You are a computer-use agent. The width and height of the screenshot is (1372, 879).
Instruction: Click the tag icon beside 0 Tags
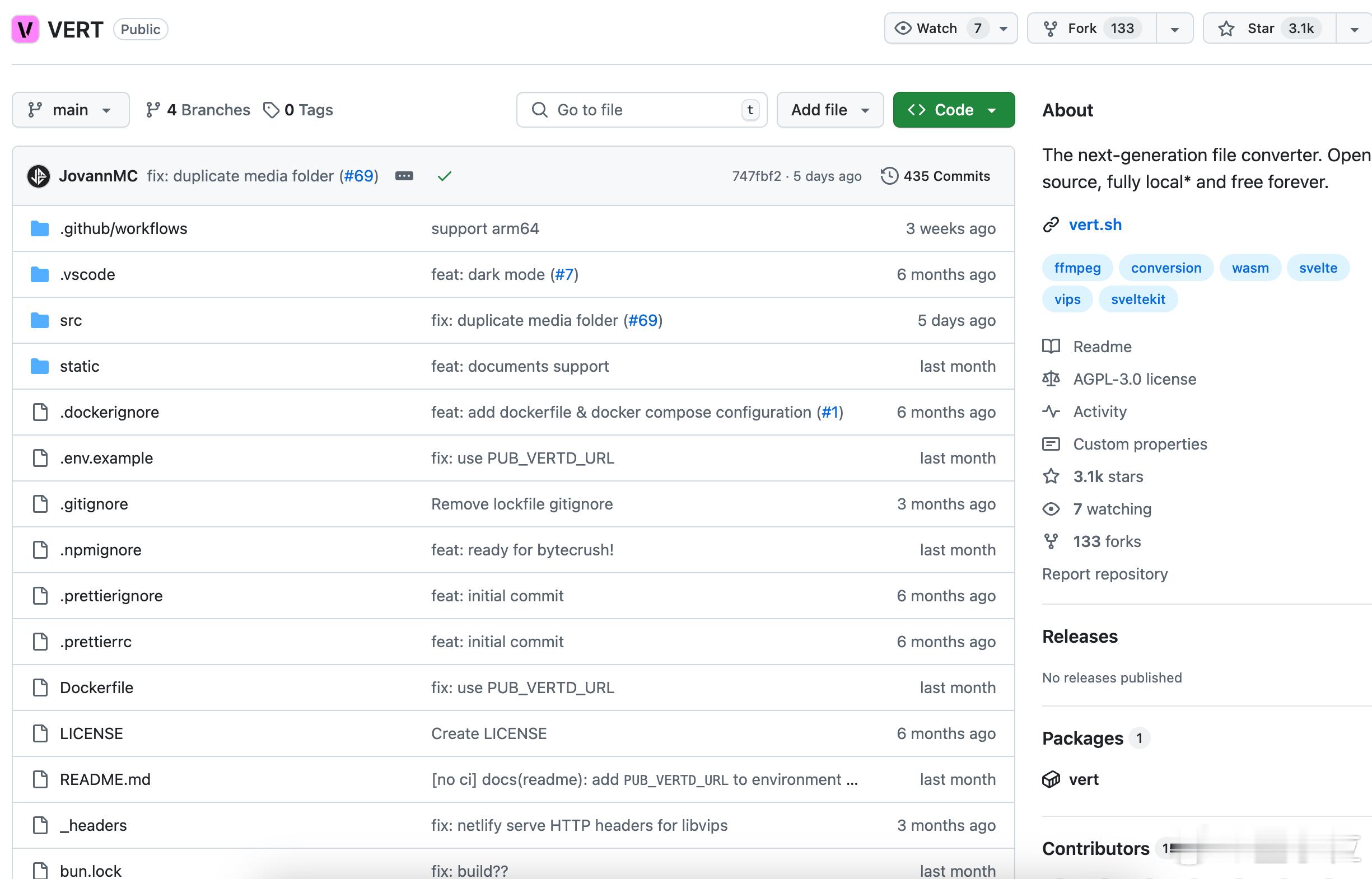[x=271, y=110]
